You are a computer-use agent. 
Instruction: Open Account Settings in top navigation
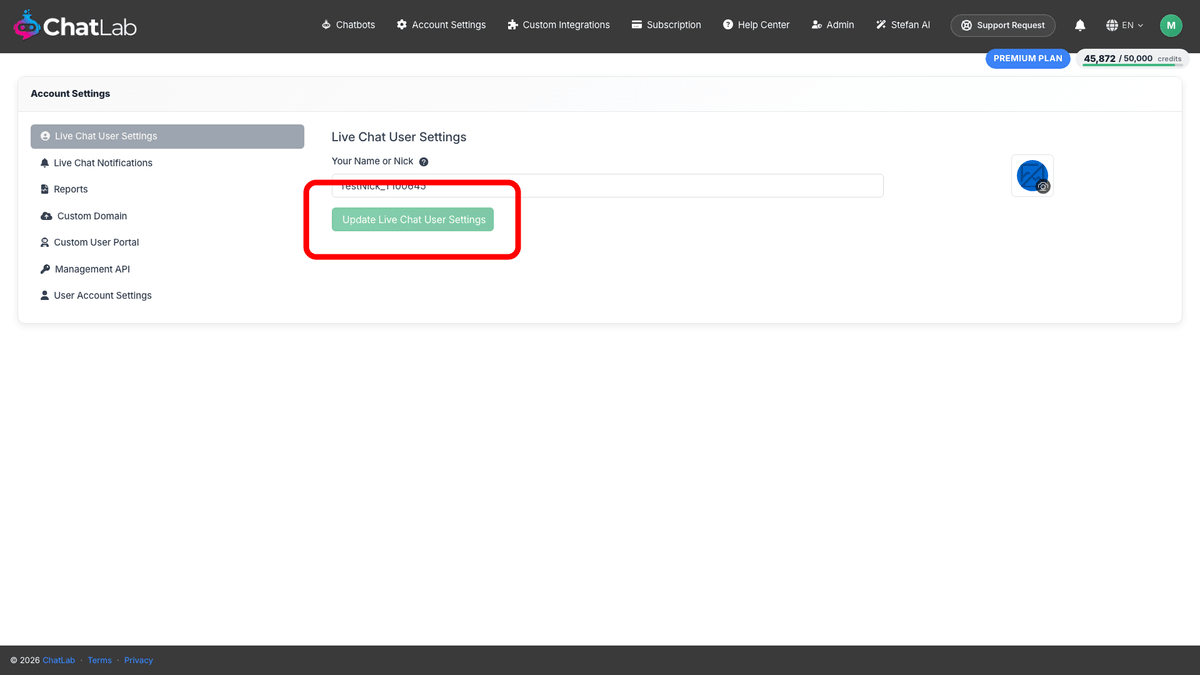pos(441,25)
